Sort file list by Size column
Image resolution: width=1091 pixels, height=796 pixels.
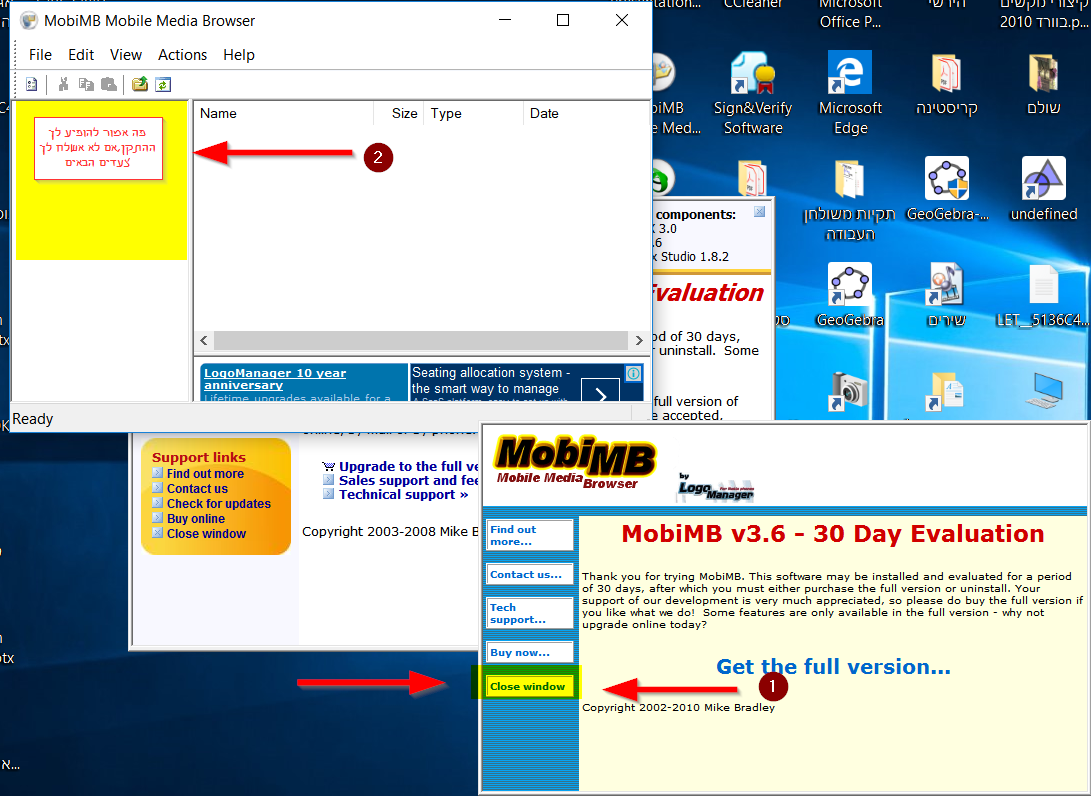(399, 113)
